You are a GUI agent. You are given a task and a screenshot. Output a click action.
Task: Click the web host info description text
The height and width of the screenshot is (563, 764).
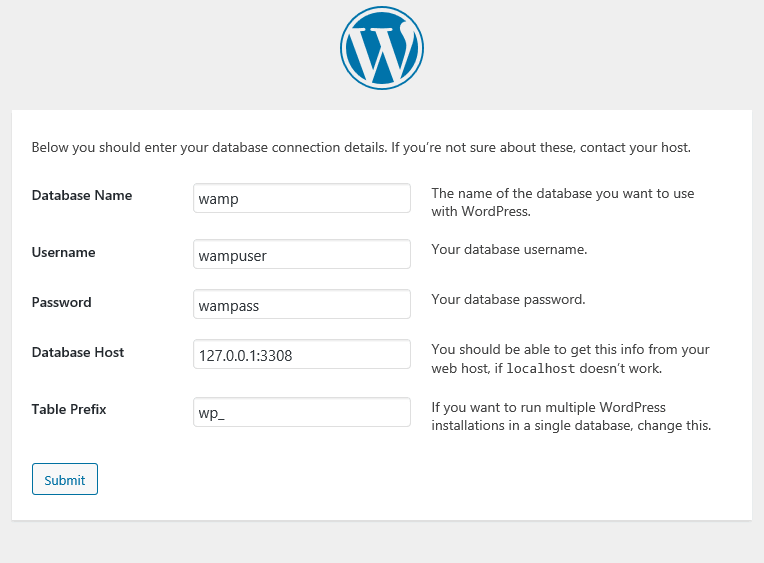(570, 359)
